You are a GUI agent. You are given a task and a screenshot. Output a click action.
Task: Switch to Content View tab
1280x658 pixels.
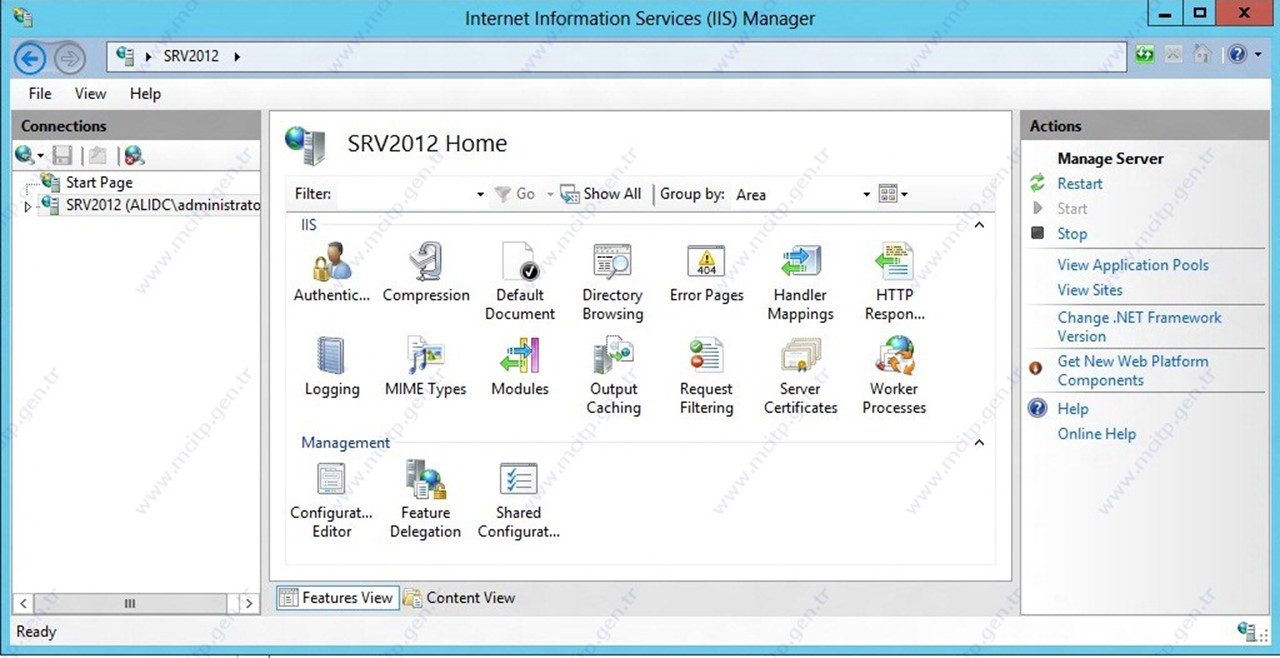pyautogui.click(x=460, y=598)
